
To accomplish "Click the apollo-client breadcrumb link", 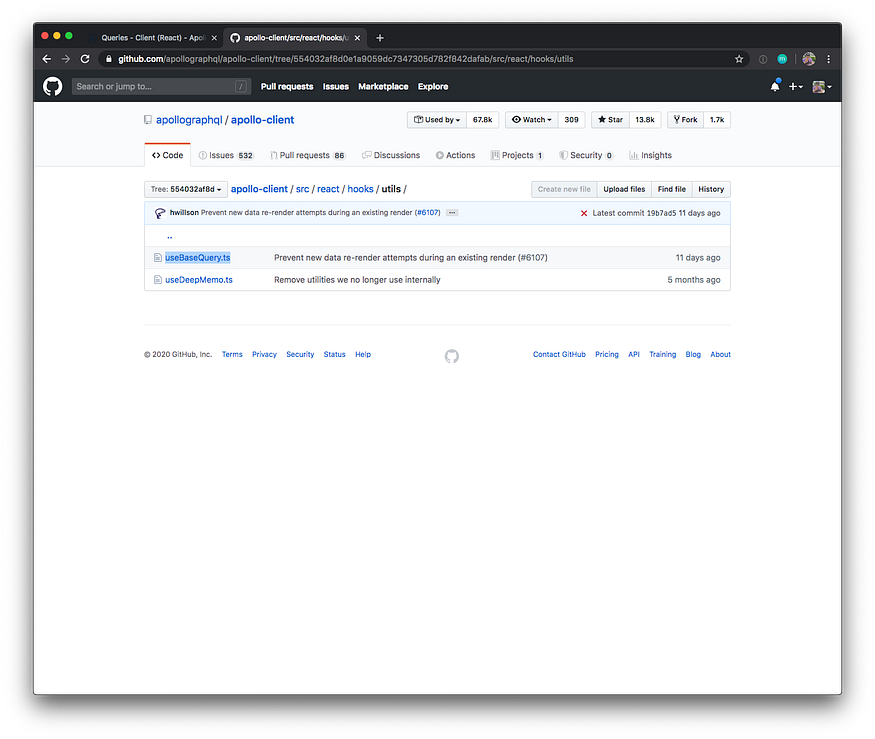I will pos(259,189).
